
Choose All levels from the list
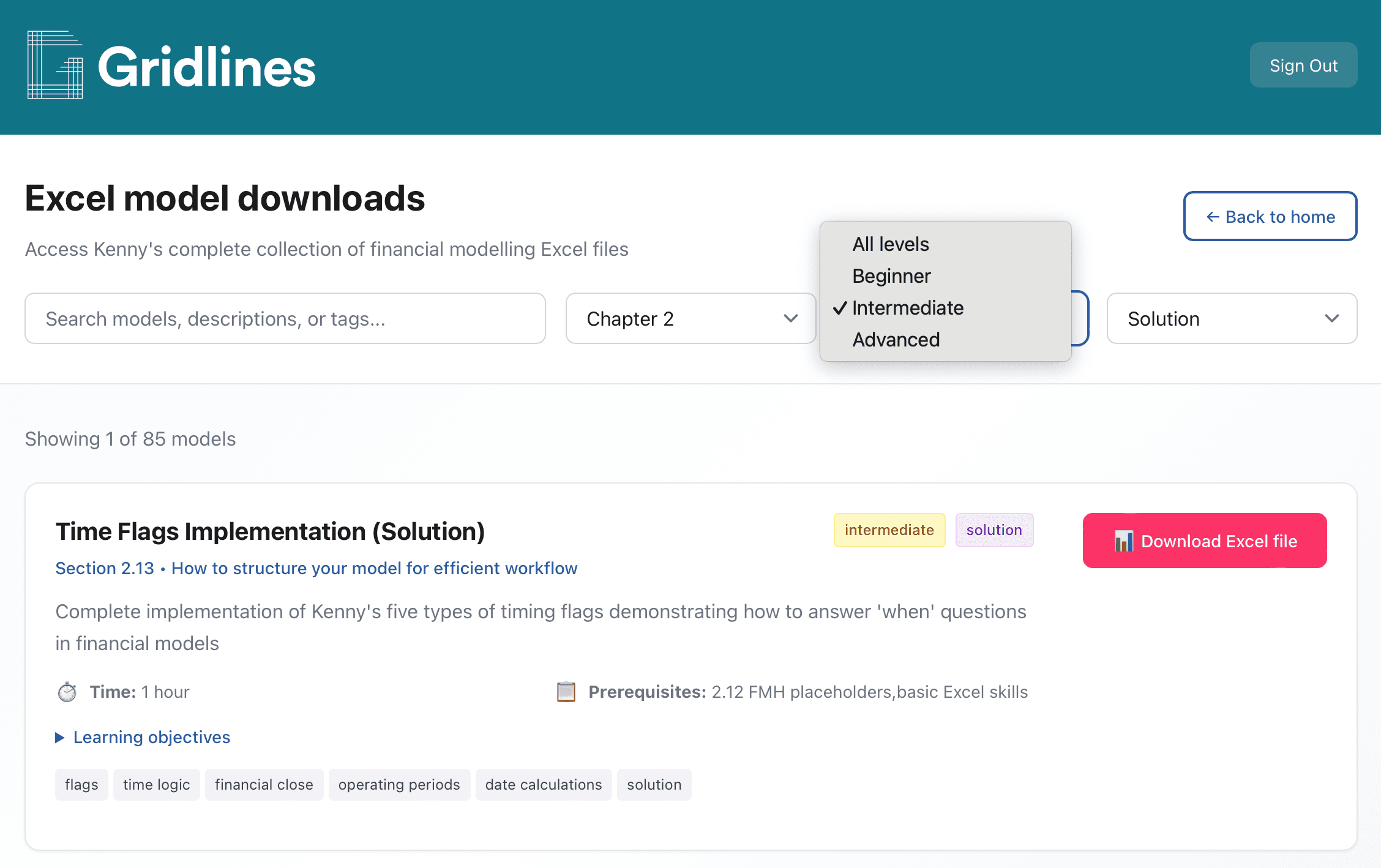890,244
